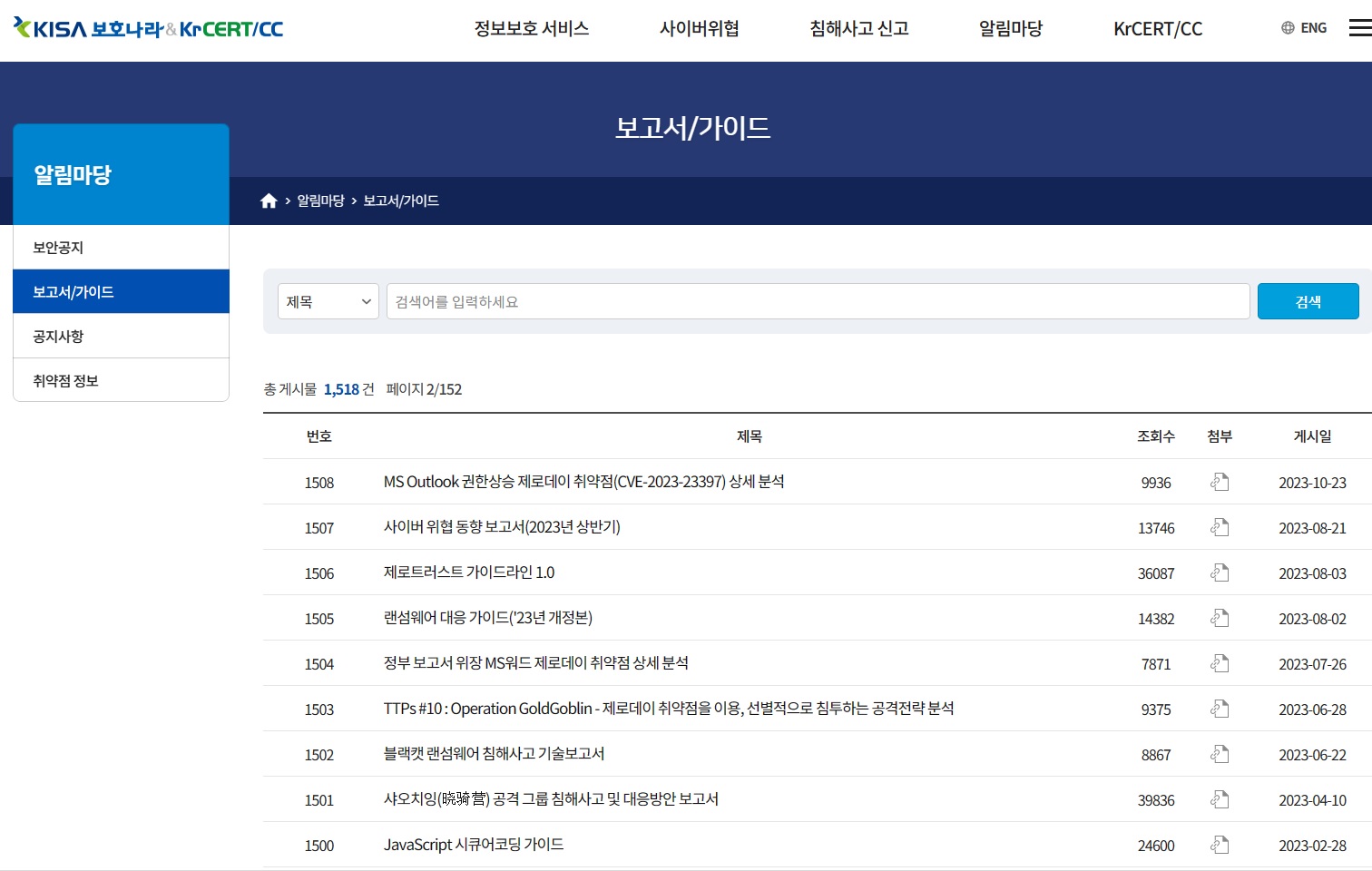
Task: Switch language to ENG via globe icon
Action: coord(1303,27)
